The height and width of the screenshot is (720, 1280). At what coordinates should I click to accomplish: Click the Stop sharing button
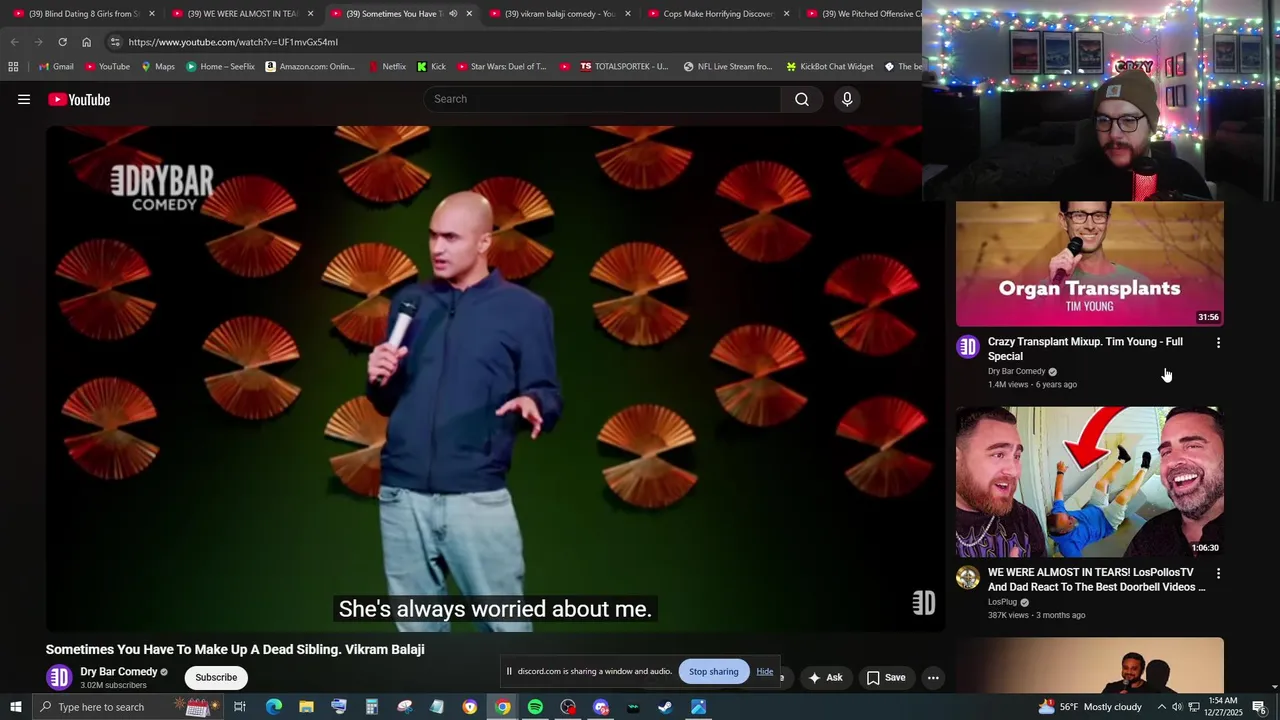[x=713, y=671]
